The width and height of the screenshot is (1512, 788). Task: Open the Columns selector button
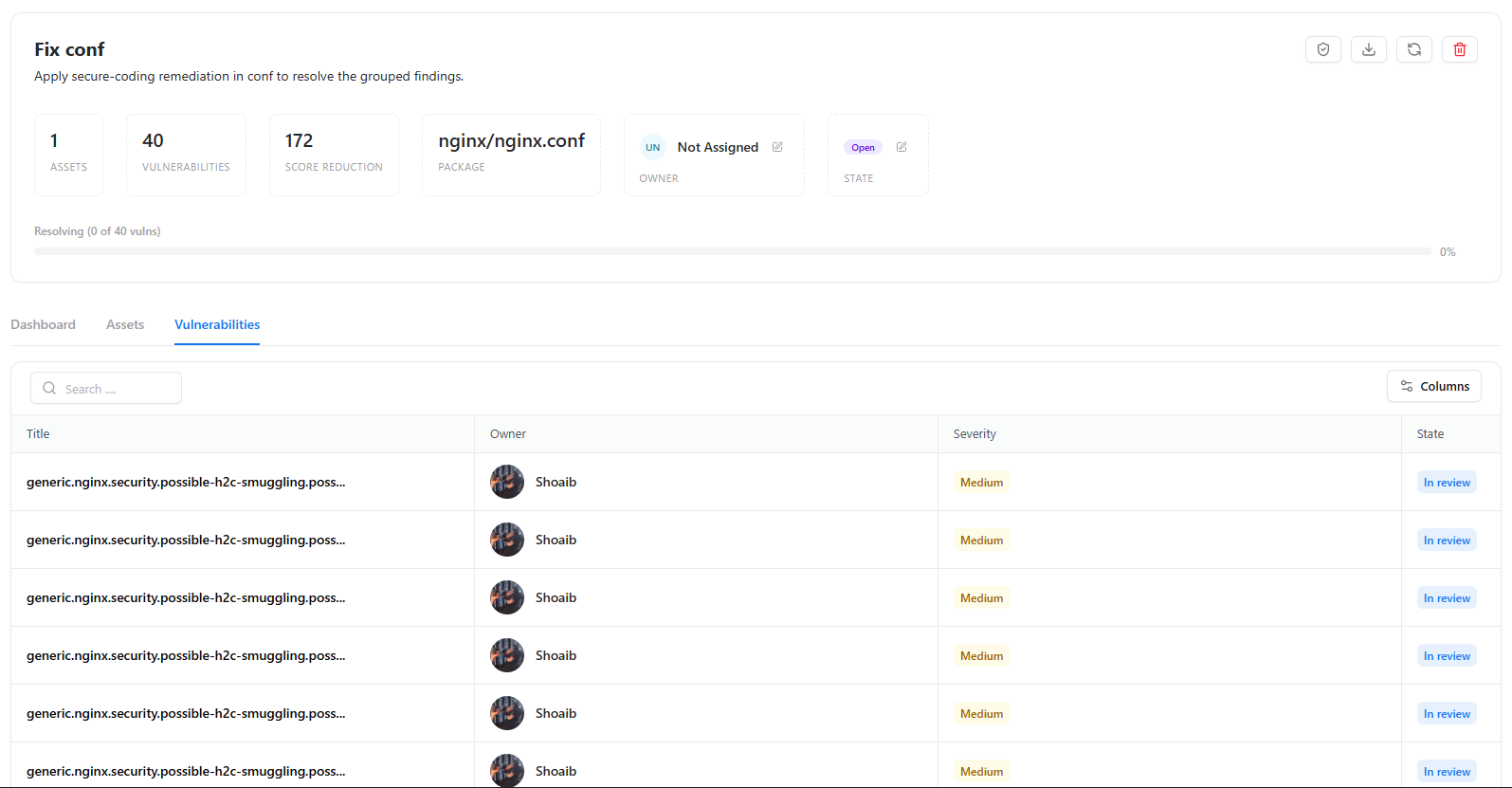point(1434,386)
